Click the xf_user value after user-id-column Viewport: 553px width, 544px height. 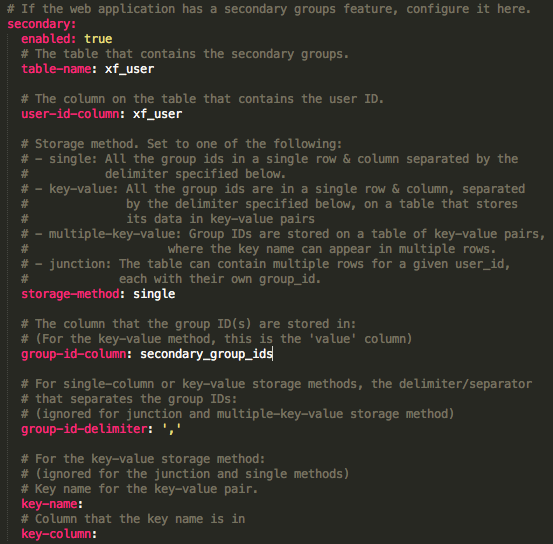click(x=157, y=114)
